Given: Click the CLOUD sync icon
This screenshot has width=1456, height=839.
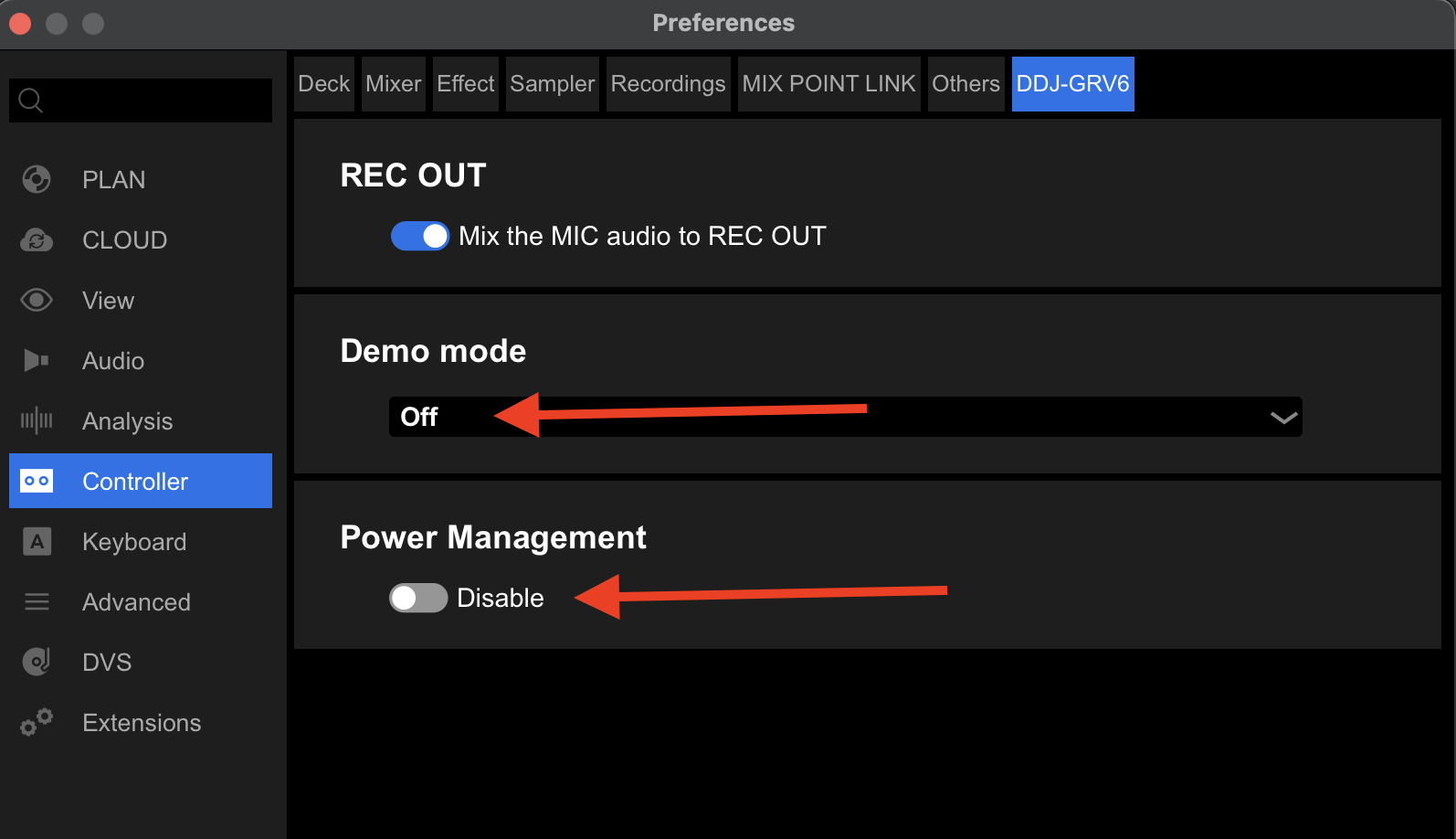Looking at the screenshot, I should [37, 240].
